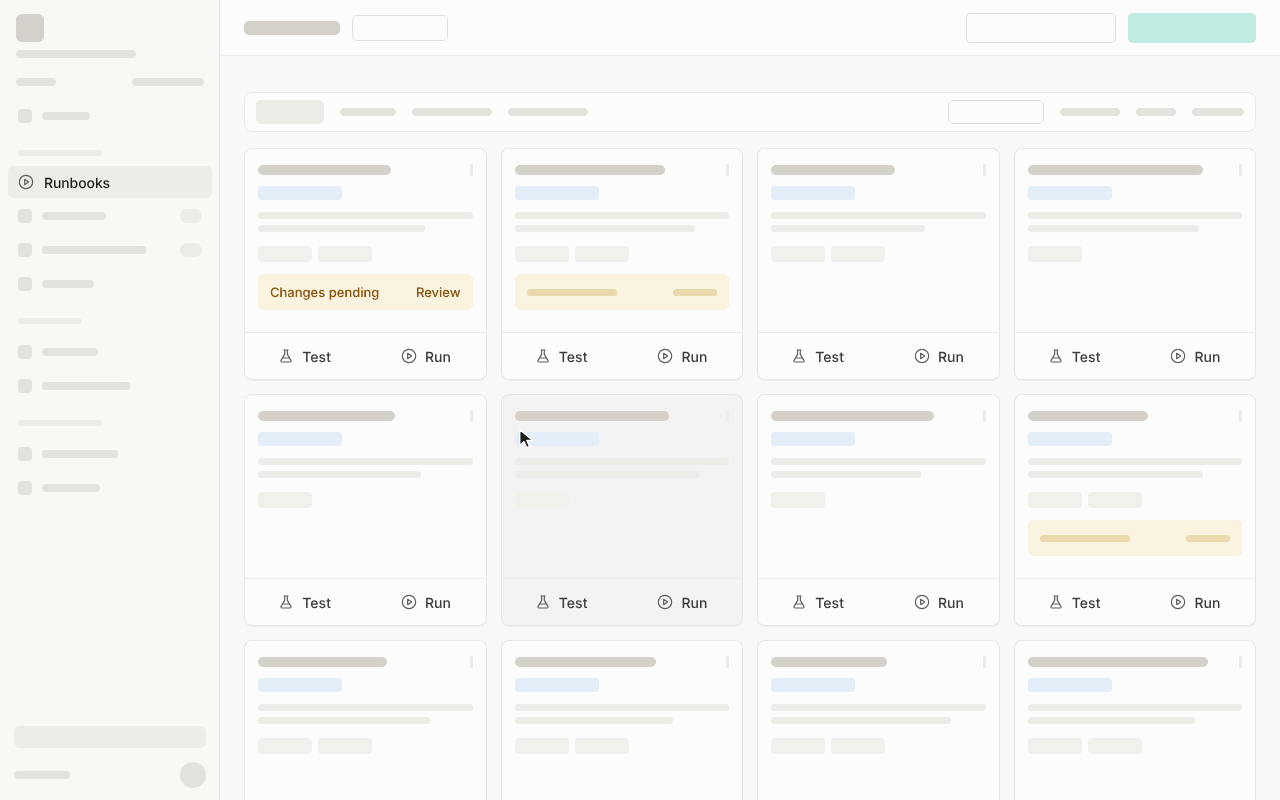This screenshot has width=1280, height=800.
Task: Click Test on the Changes pending card
Action: tap(305, 356)
